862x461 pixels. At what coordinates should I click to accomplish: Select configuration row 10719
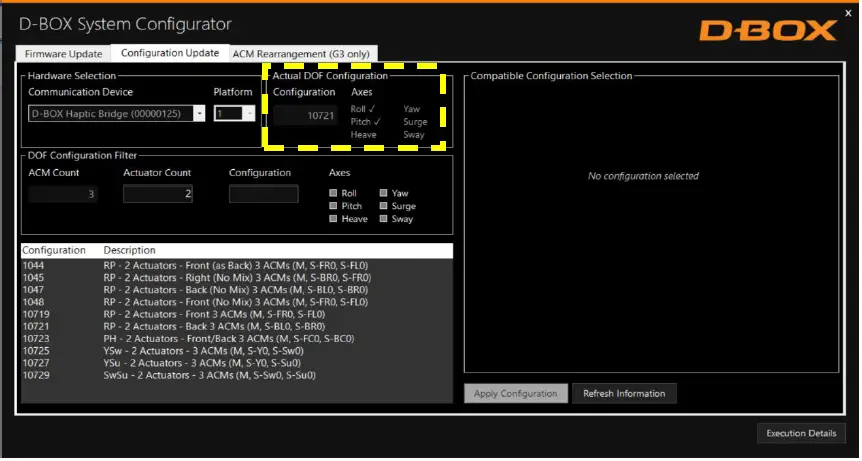(x=236, y=314)
